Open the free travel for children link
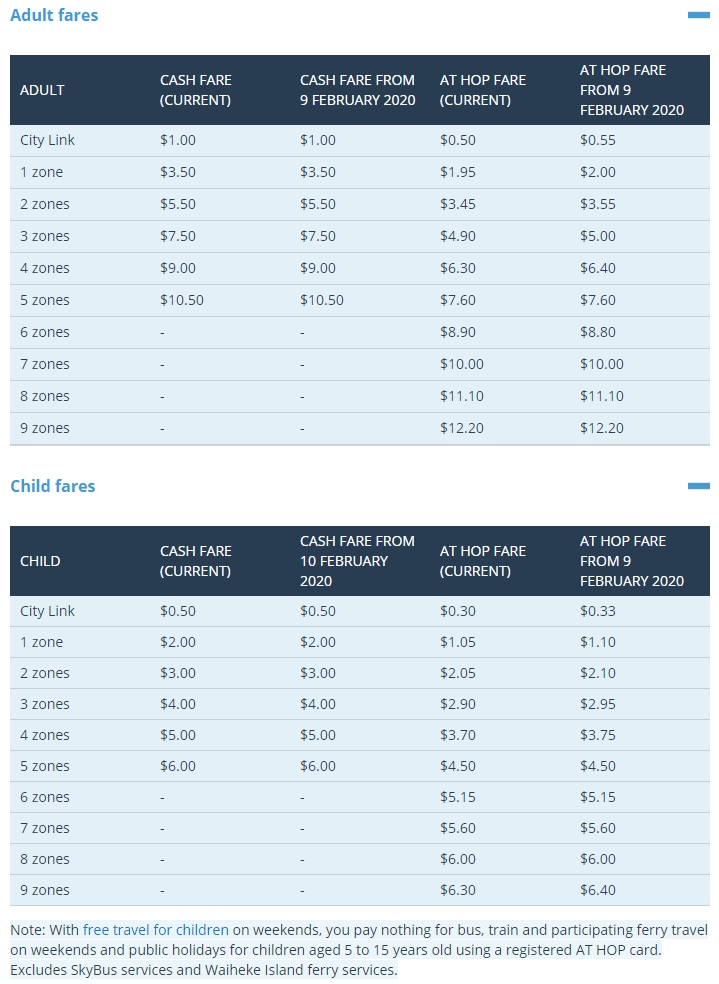The height and width of the screenshot is (984, 719). point(156,929)
